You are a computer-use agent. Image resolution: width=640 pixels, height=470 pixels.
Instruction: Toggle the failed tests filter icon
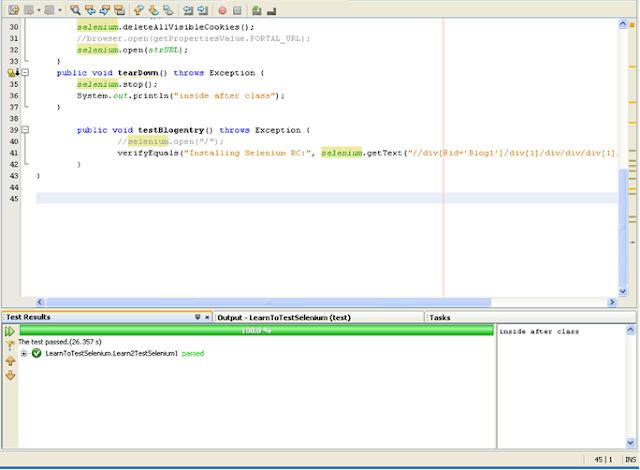click(10, 345)
